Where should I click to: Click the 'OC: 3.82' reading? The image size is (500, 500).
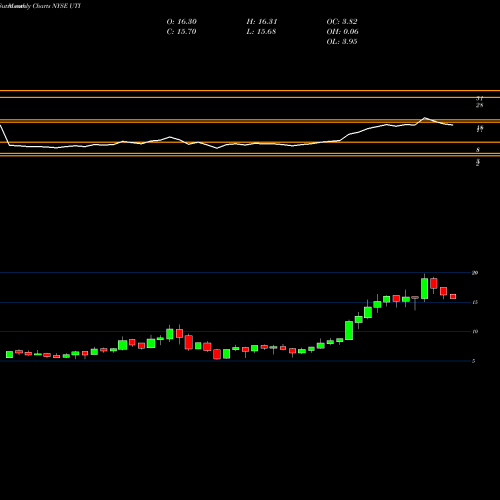pyautogui.click(x=342, y=22)
